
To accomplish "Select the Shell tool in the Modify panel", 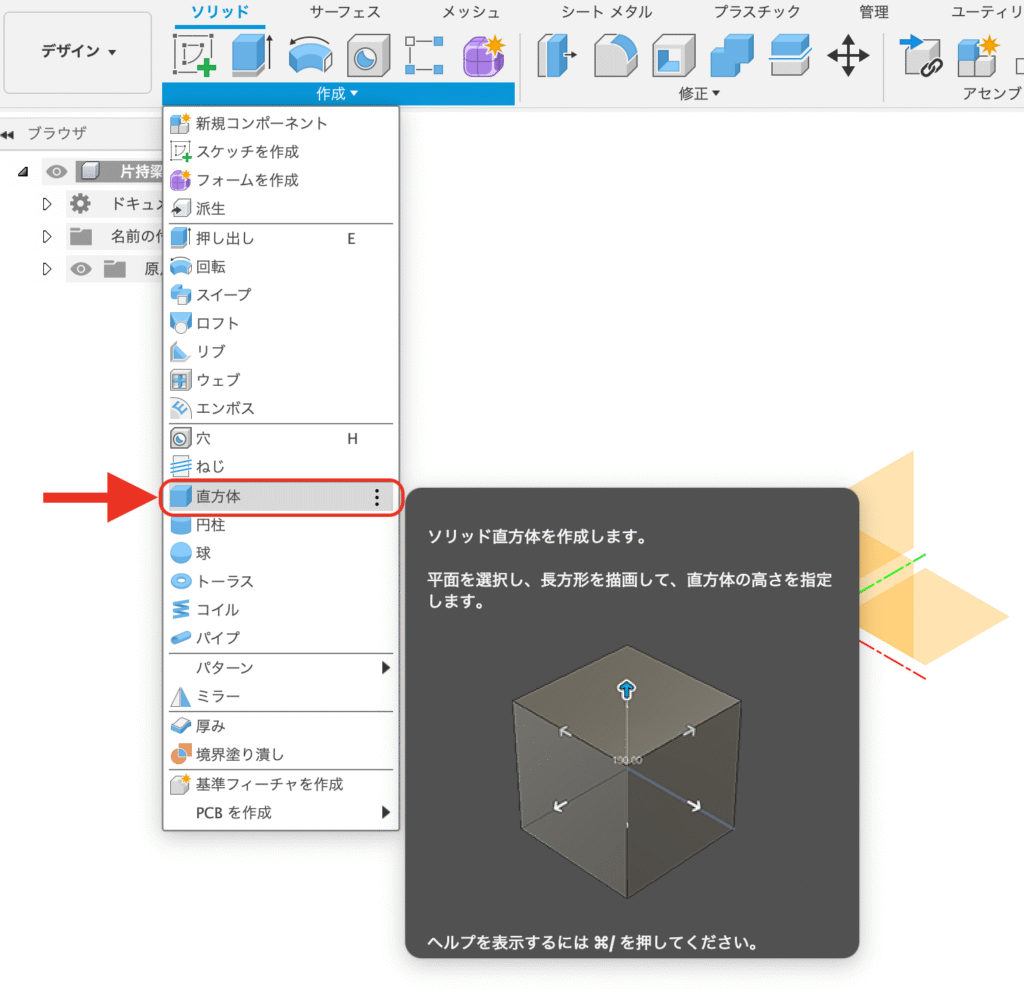I will pos(674,57).
